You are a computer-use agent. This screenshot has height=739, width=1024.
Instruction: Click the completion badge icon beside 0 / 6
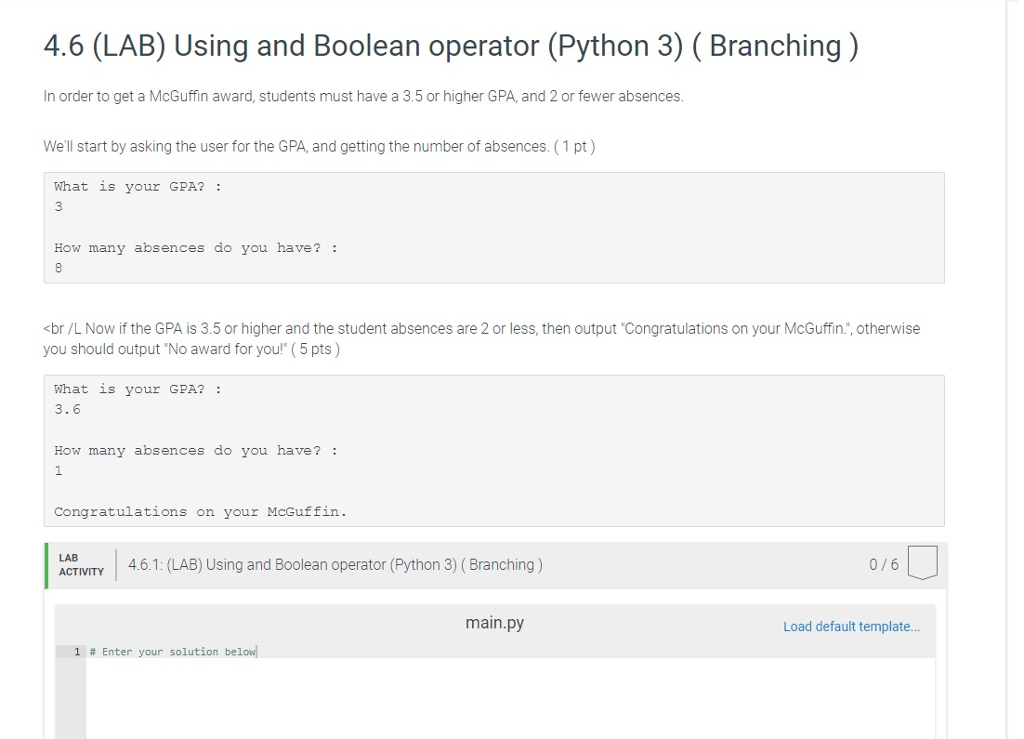coord(922,564)
